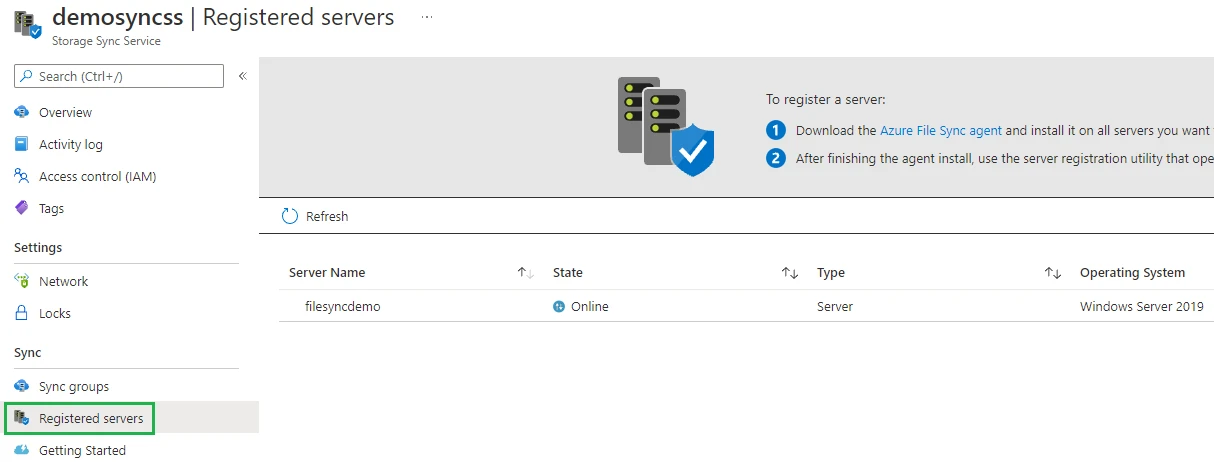Screen dimensions: 1214x462
Task: Open Access control (IAM)
Action: pos(97,177)
